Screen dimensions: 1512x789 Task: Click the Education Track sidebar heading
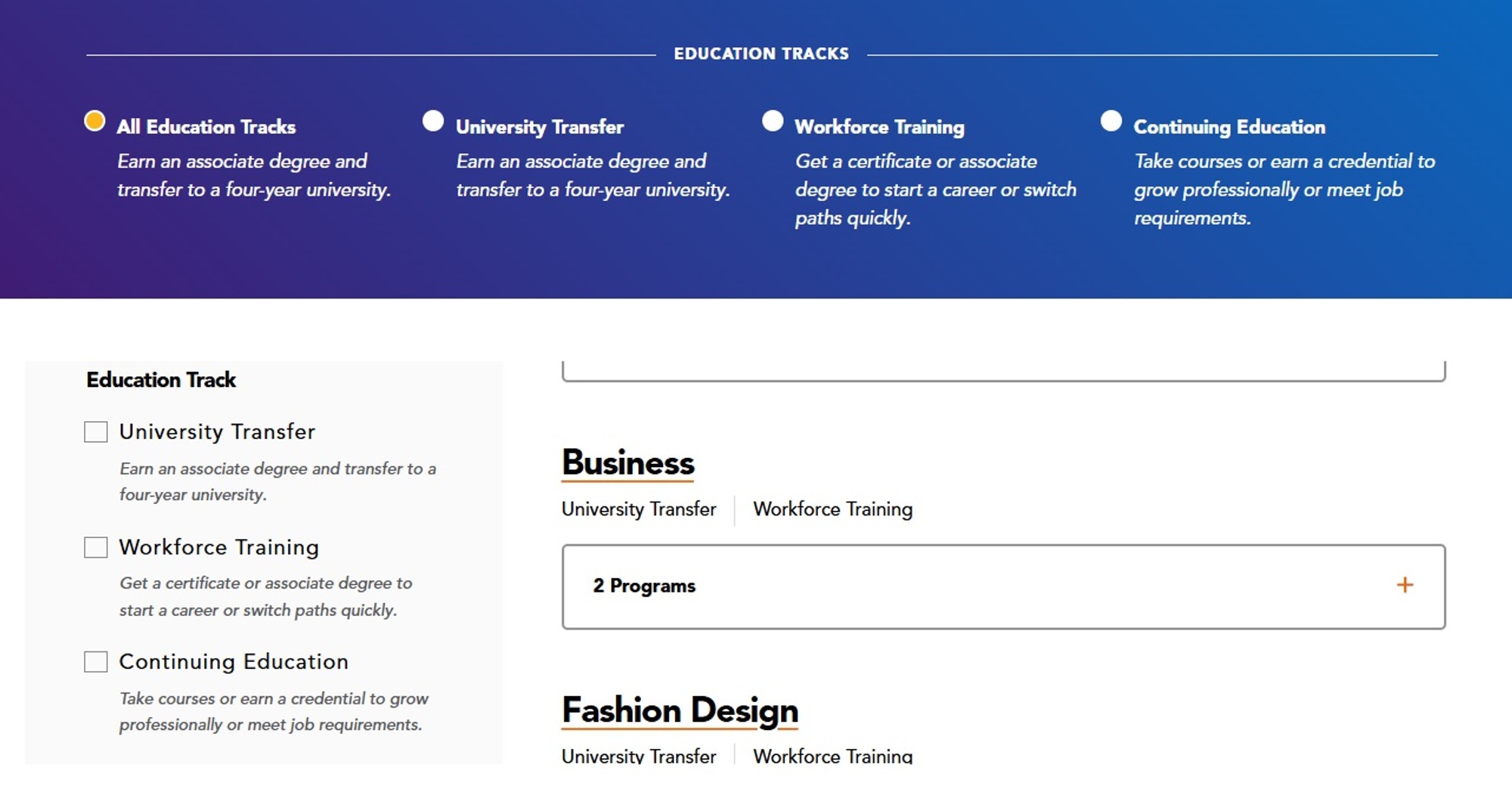[x=160, y=380]
